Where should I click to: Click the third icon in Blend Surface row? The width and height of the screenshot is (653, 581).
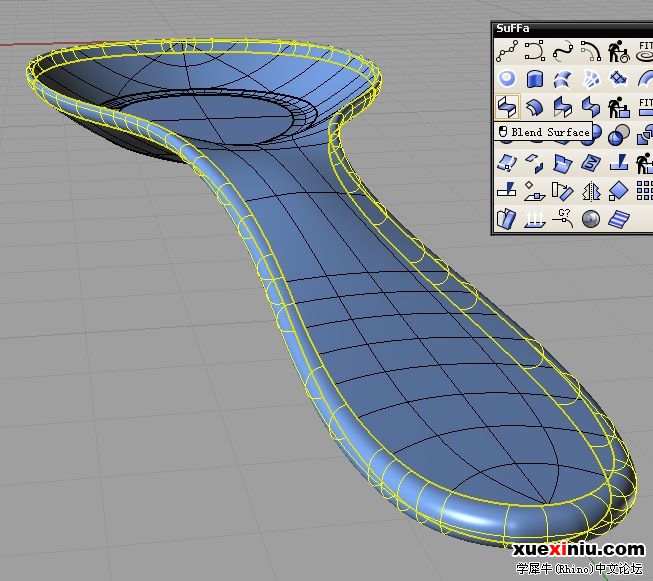coord(563,107)
